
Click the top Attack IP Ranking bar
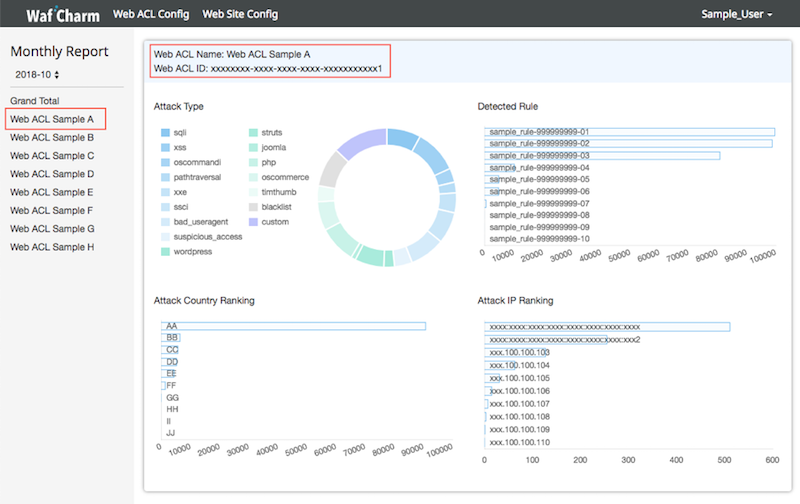(607, 327)
